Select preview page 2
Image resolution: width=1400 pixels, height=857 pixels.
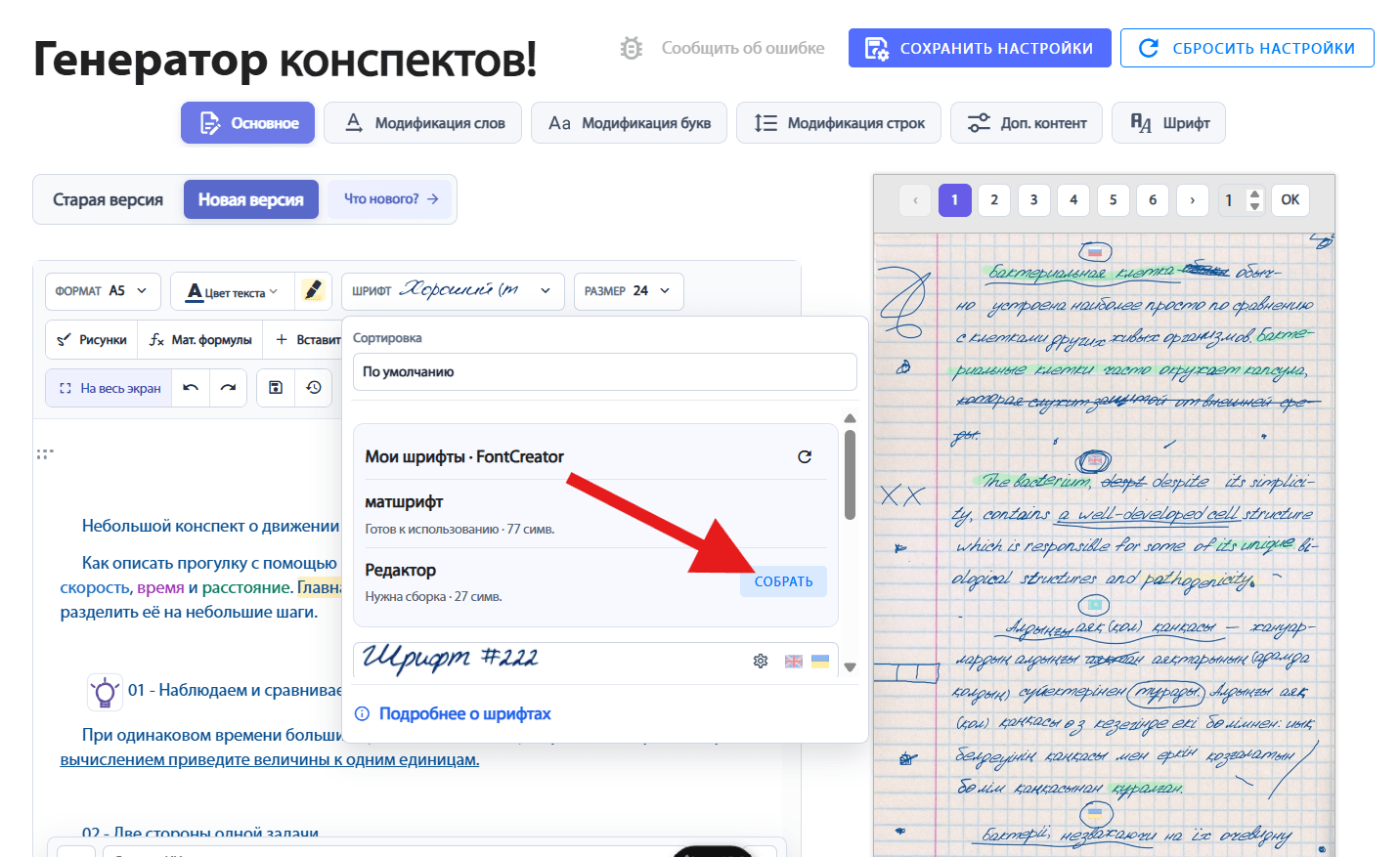[x=994, y=199]
